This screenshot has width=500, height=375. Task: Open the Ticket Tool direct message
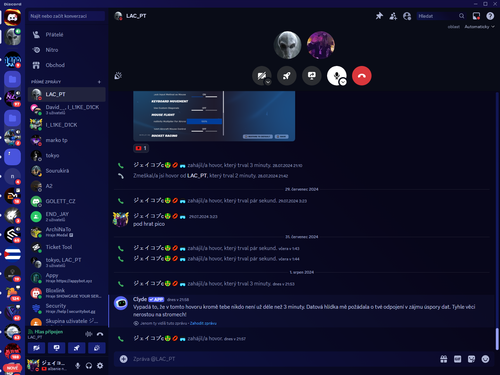[x=67, y=247]
